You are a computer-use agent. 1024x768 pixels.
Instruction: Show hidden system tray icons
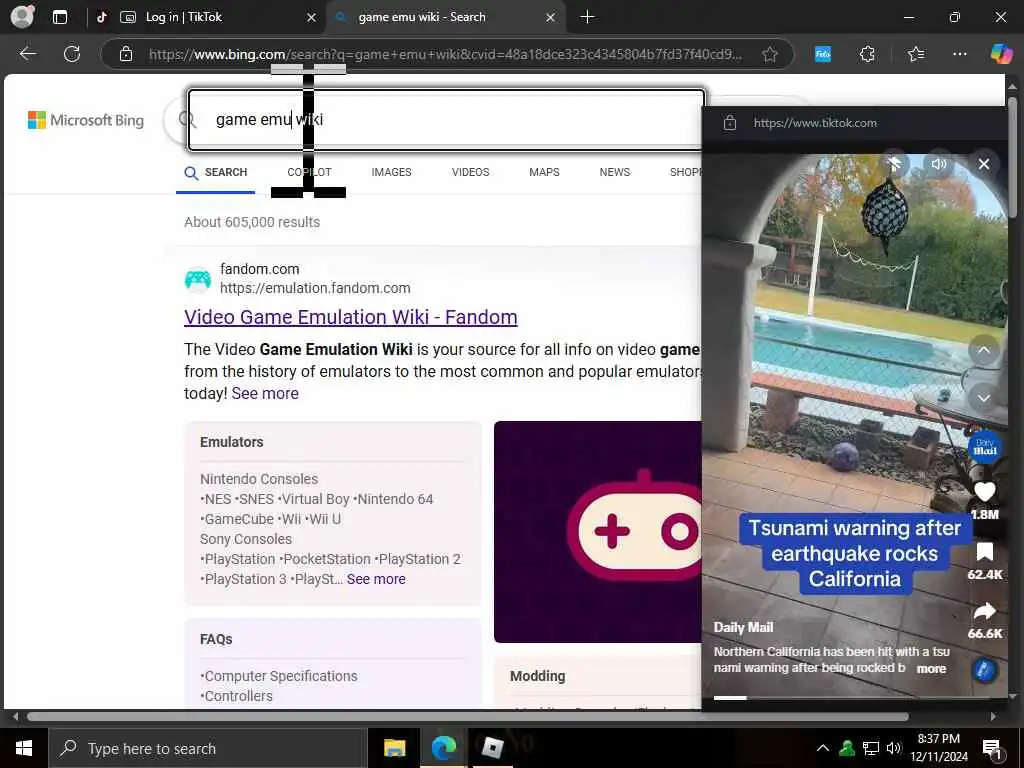(823, 748)
